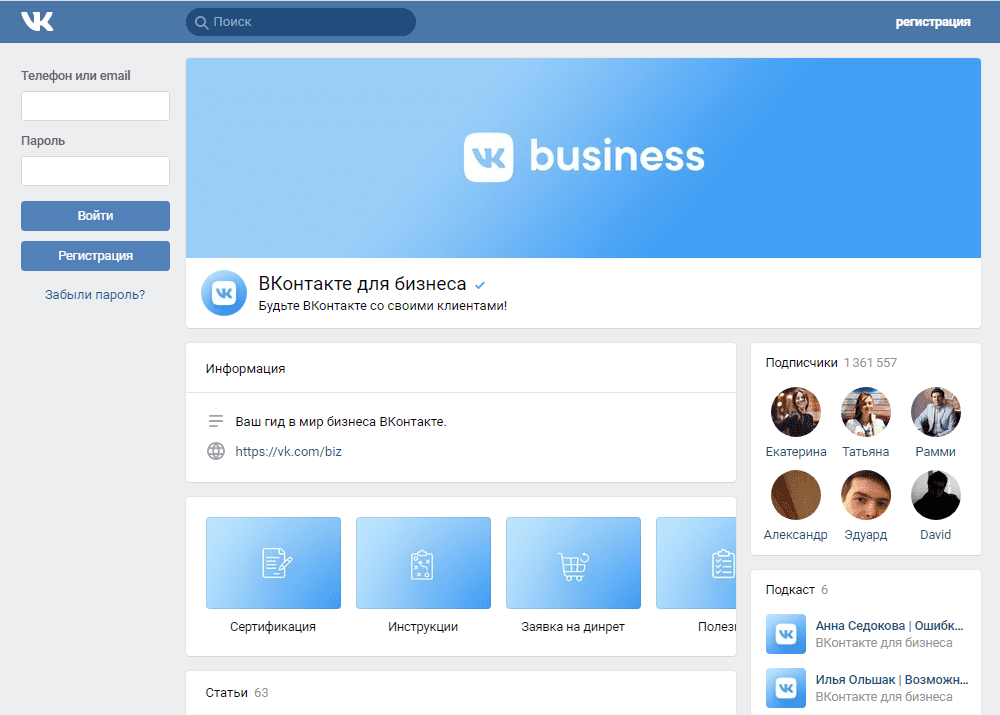Open the Забыли пароль? link
1000x715 pixels.
pos(95,295)
